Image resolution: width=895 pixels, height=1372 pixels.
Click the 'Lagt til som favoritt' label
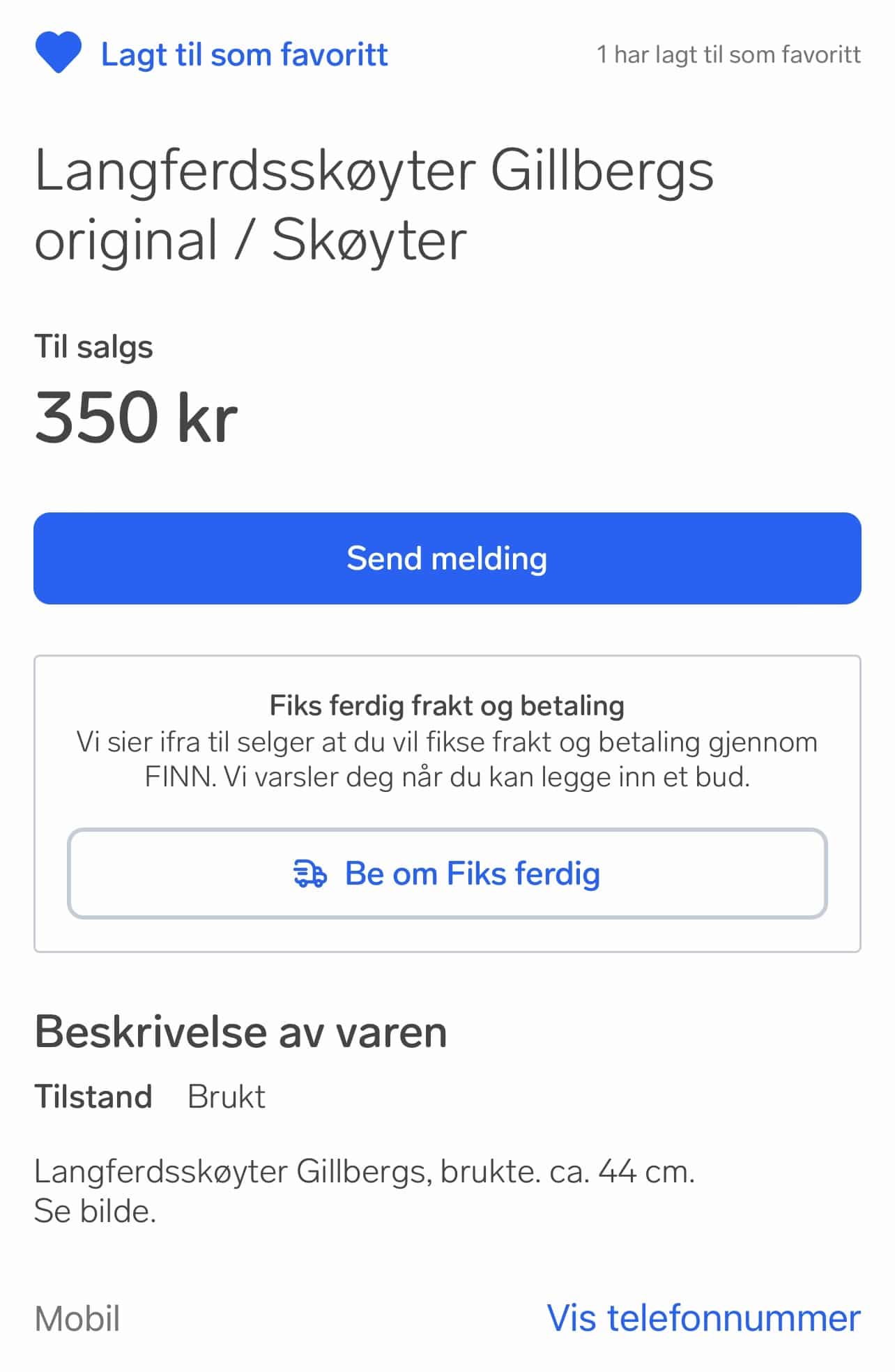coord(244,54)
